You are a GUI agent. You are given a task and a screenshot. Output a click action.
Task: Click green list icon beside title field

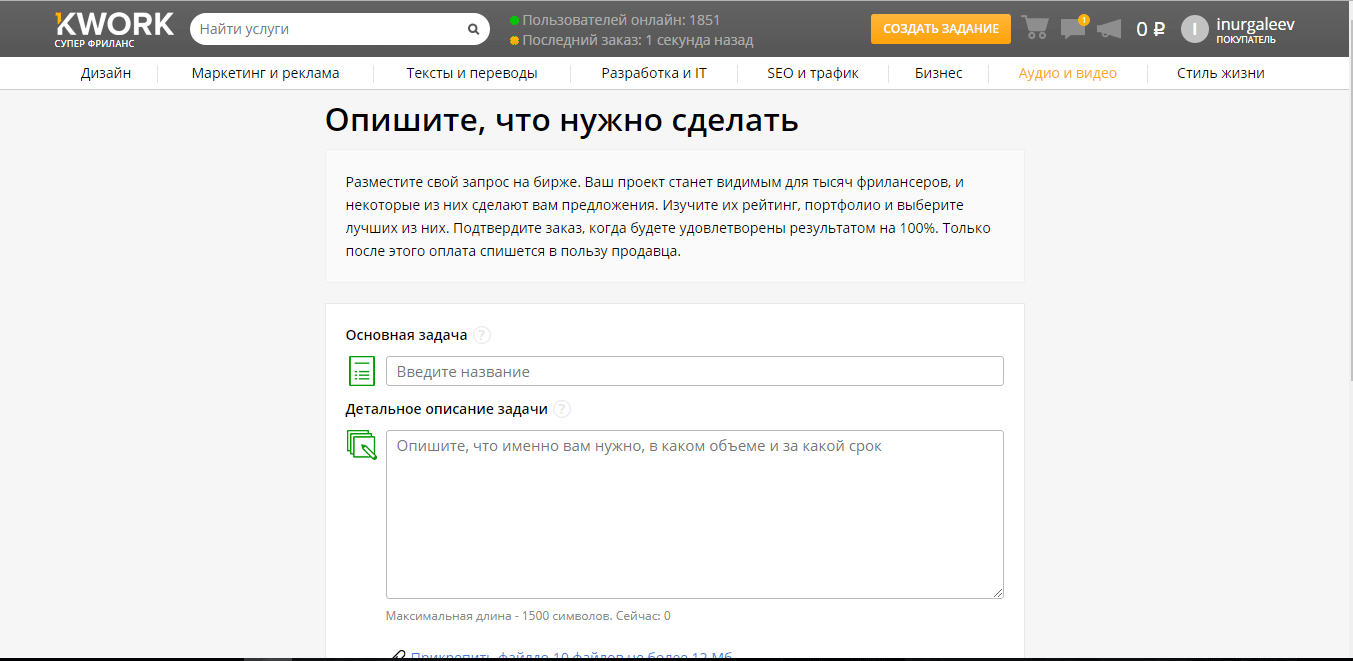tap(362, 371)
